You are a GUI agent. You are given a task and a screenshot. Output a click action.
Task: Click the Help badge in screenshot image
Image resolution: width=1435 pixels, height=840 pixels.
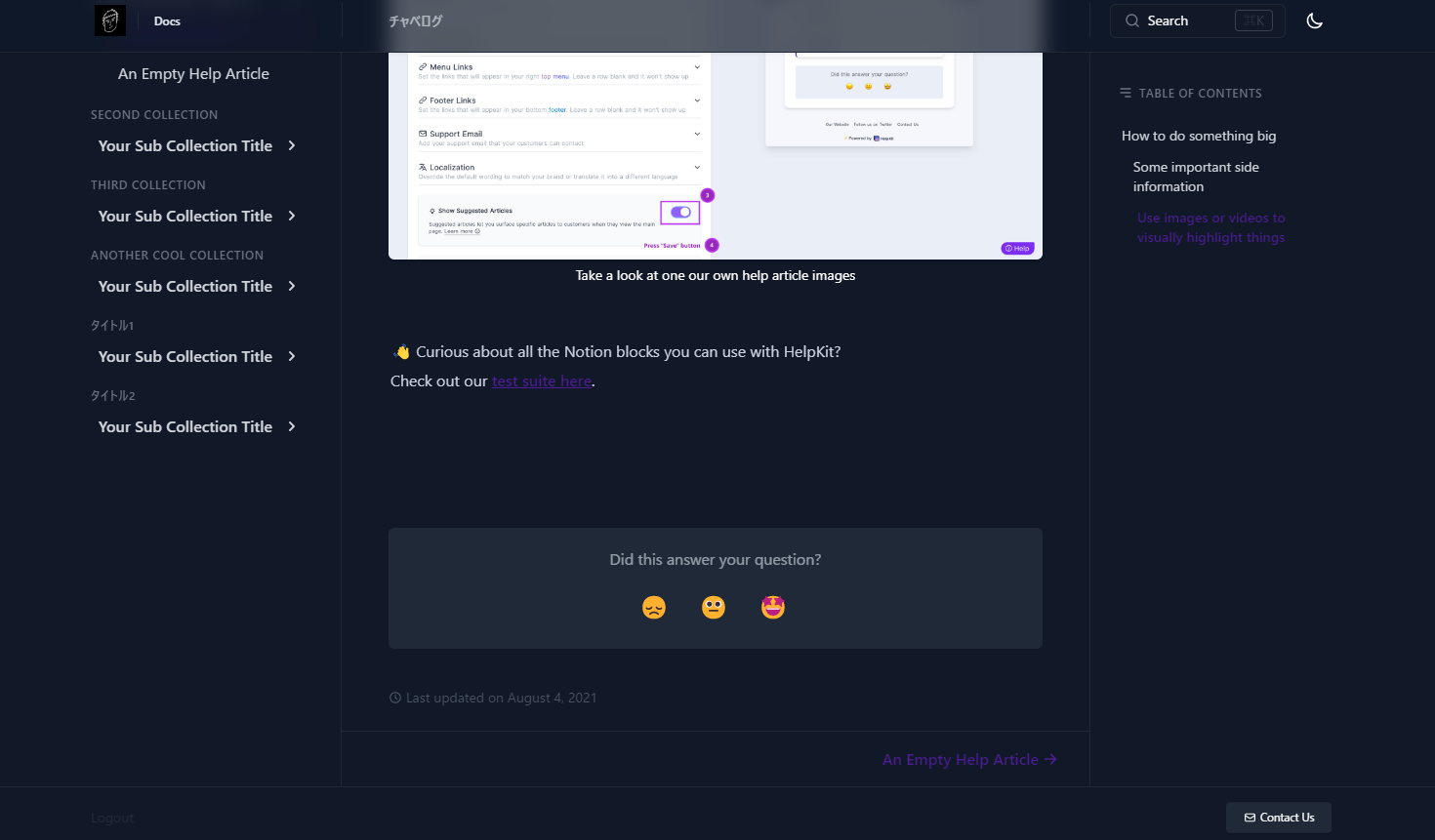point(1017,248)
